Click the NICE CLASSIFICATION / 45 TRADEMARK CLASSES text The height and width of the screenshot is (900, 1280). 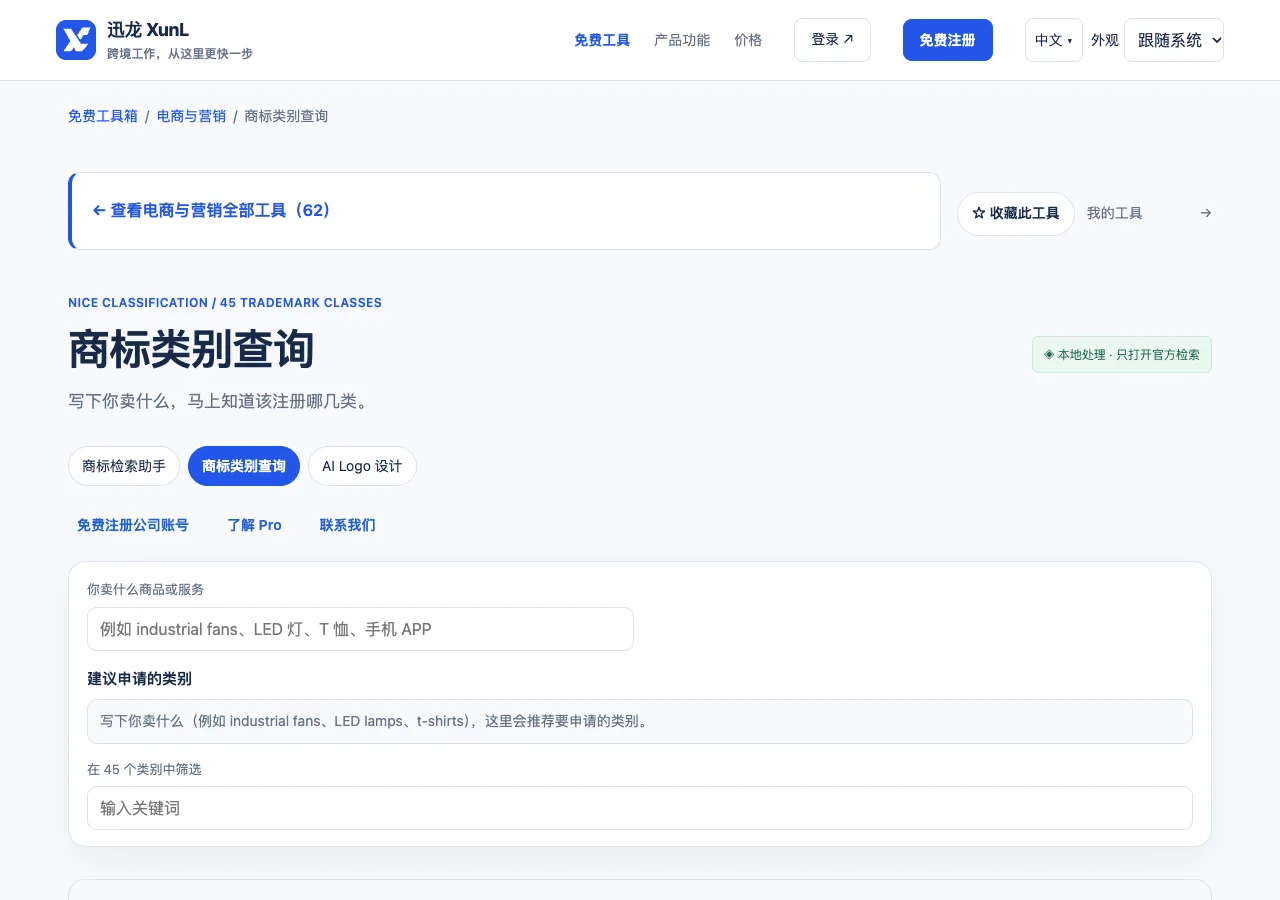tap(225, 303)
